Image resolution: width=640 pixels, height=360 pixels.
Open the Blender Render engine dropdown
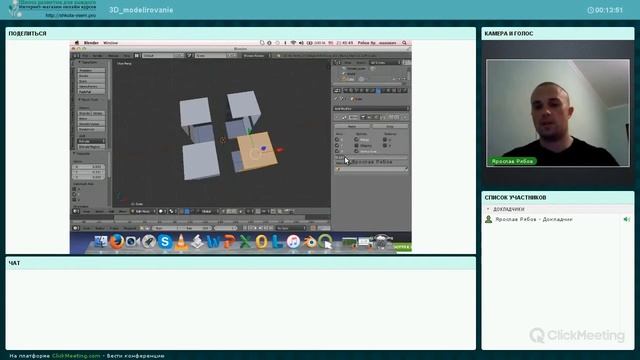256,56
